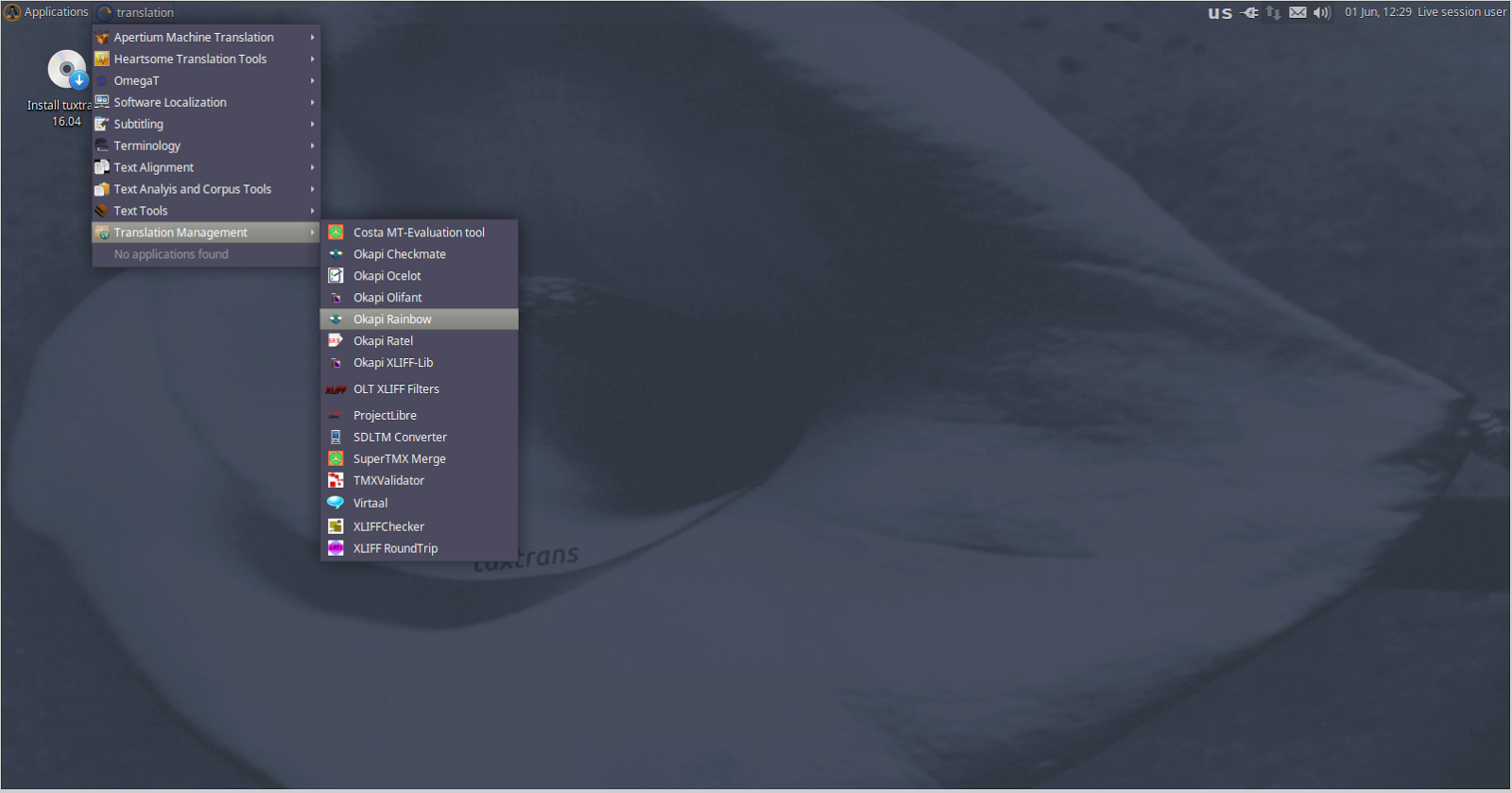Click the Apertium Machine Translation icon
This screenshot has height=793, width=1512.
click(102, 37)
